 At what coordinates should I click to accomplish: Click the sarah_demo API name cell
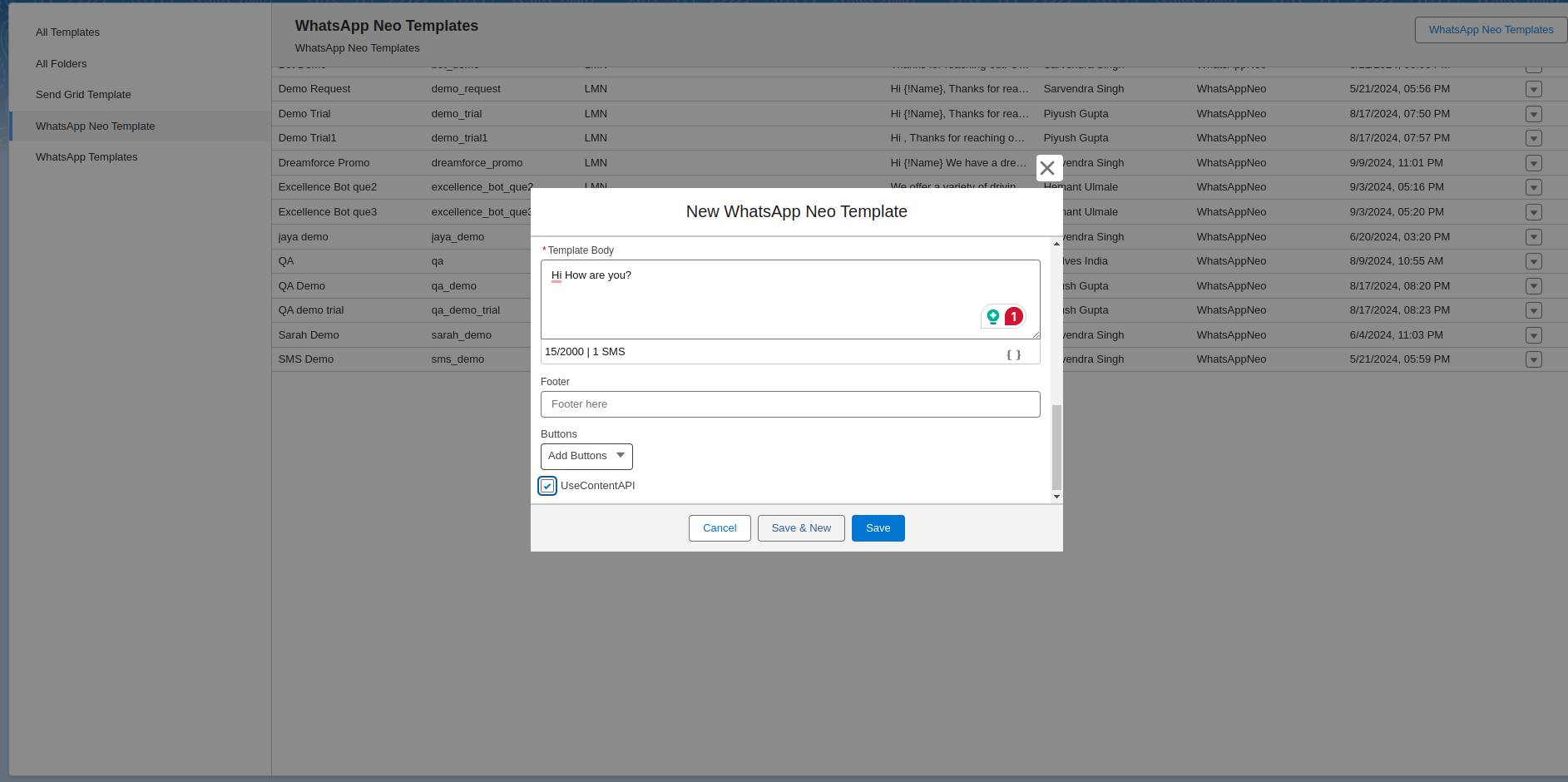(x=461, y=335)
